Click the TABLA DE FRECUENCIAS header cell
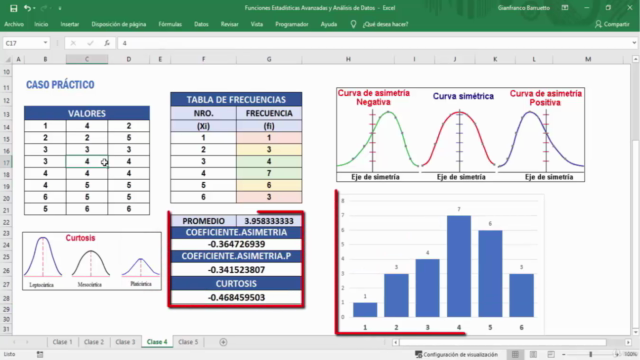The height and width of the screenshot is (360, 640). pyautogui.click(x=236, y=100)
